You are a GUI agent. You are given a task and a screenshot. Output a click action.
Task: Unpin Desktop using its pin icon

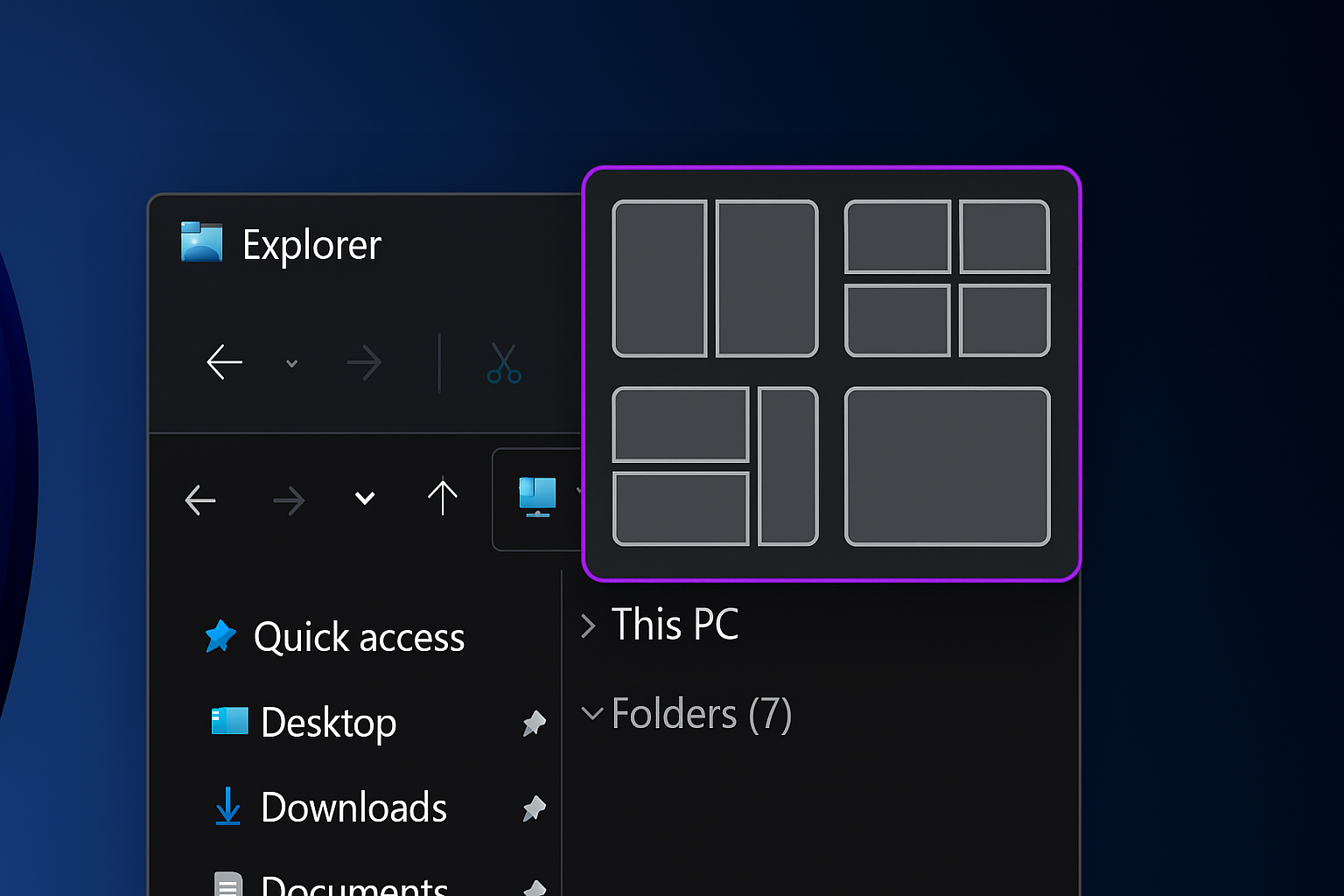[534, 723]
